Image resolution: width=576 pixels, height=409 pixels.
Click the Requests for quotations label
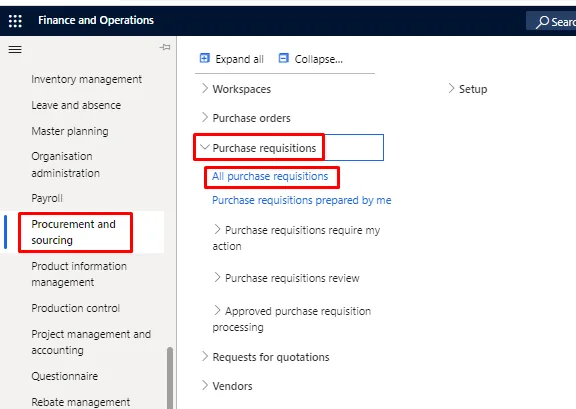pos(271,357)
